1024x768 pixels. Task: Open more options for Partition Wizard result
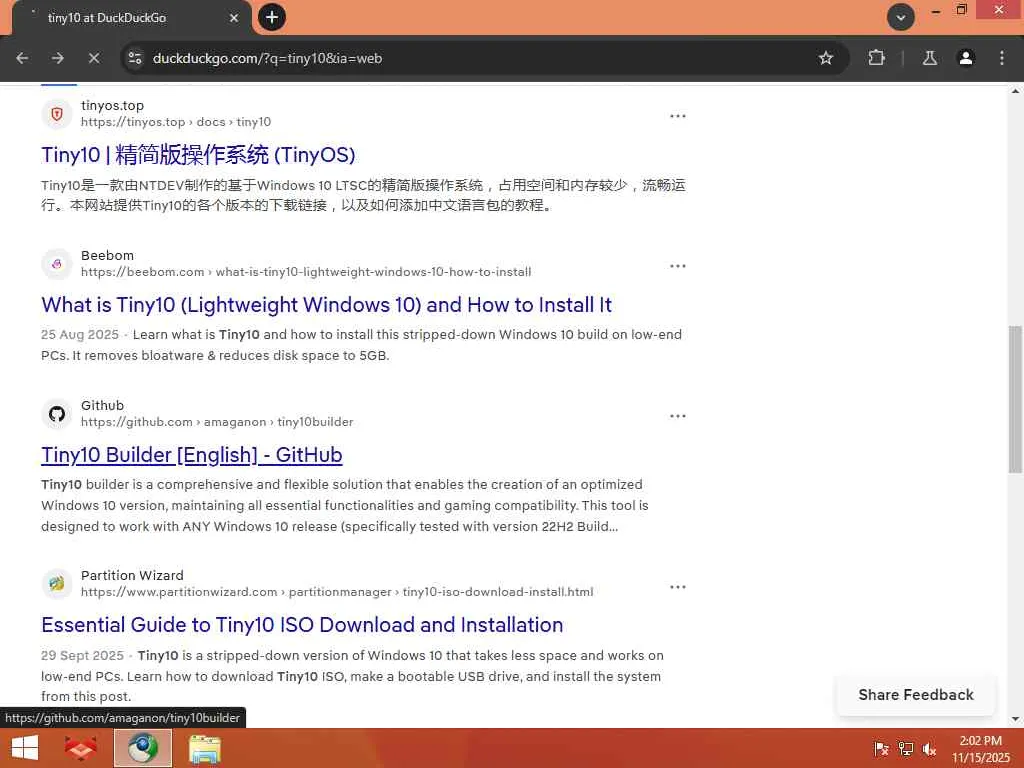pyautogui.click(x=678, y=586)
